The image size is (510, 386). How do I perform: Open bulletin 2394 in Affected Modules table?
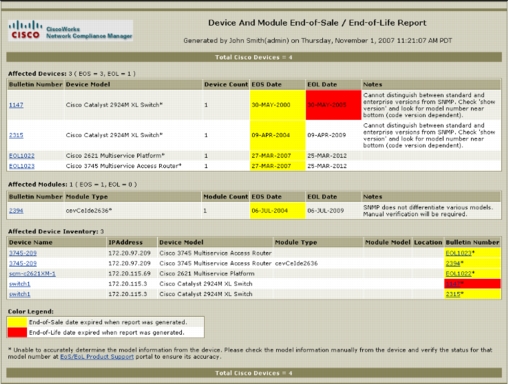coord(16,211)
